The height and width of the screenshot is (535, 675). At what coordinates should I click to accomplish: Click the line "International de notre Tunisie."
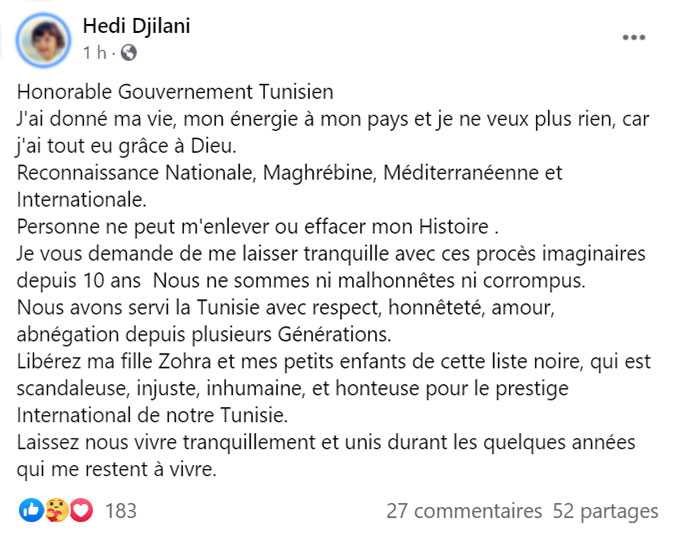(152, 415)
